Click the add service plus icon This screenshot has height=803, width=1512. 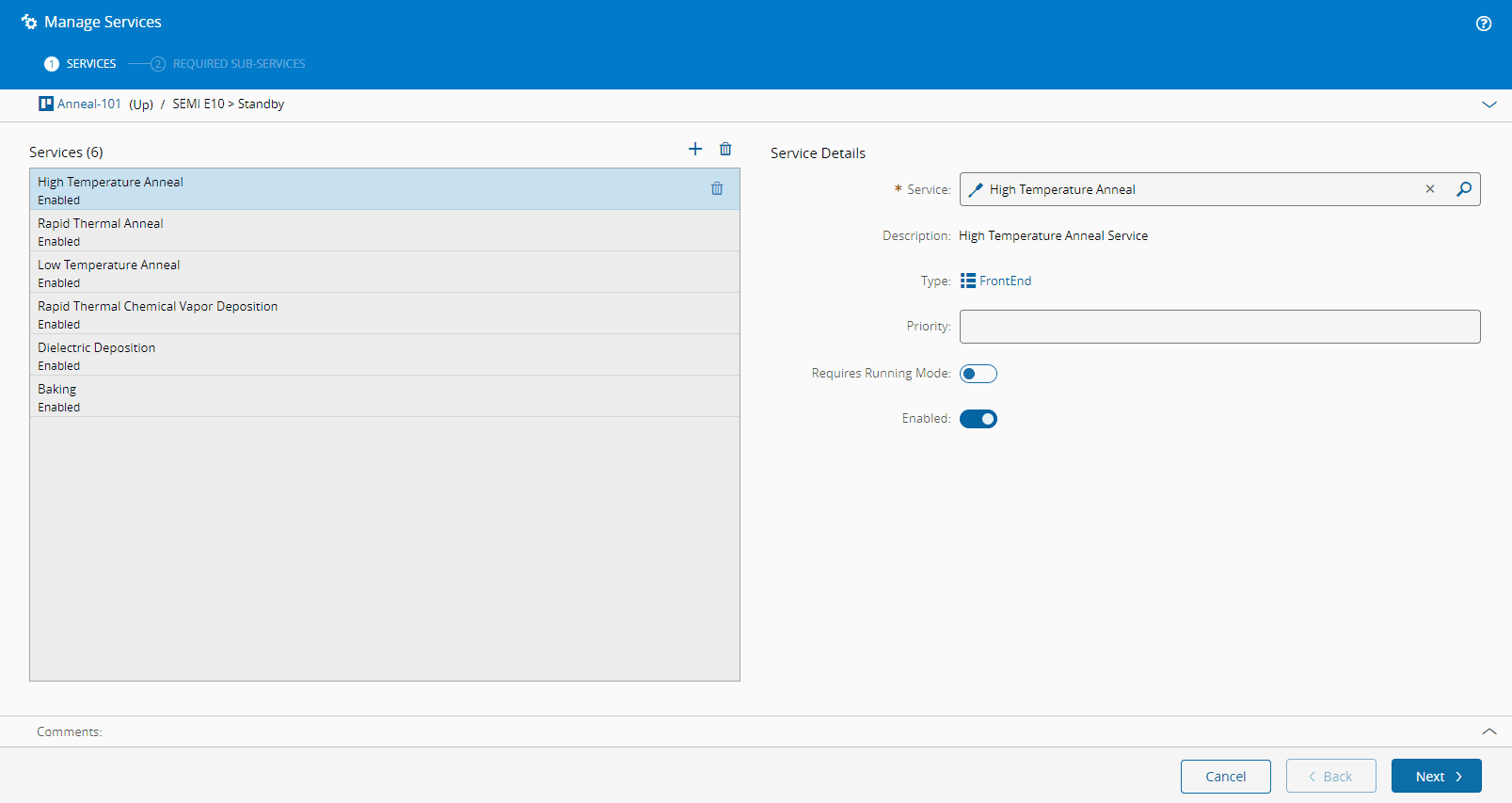[695, 149]
